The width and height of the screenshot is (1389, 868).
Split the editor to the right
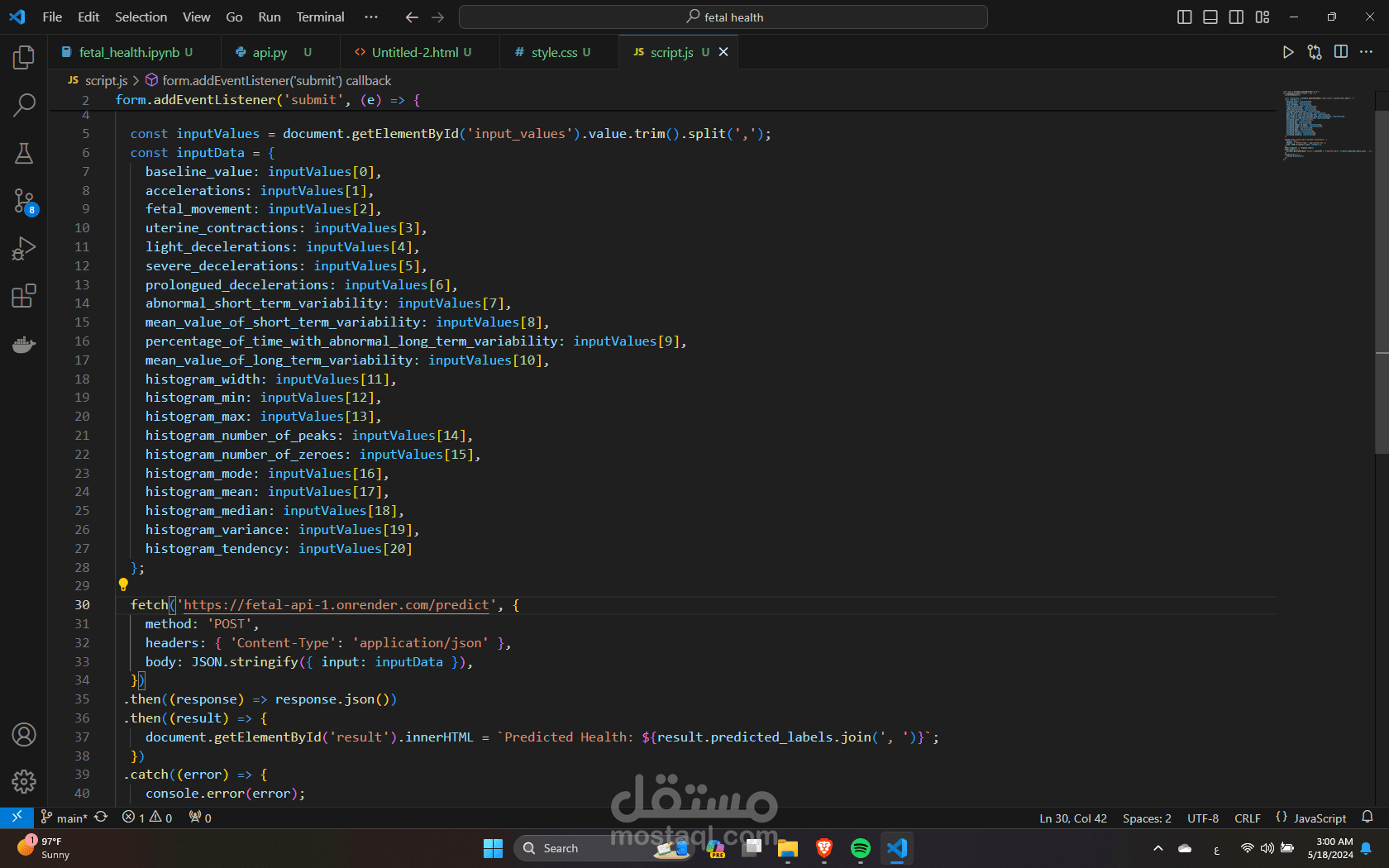[x=1341, y=52]
